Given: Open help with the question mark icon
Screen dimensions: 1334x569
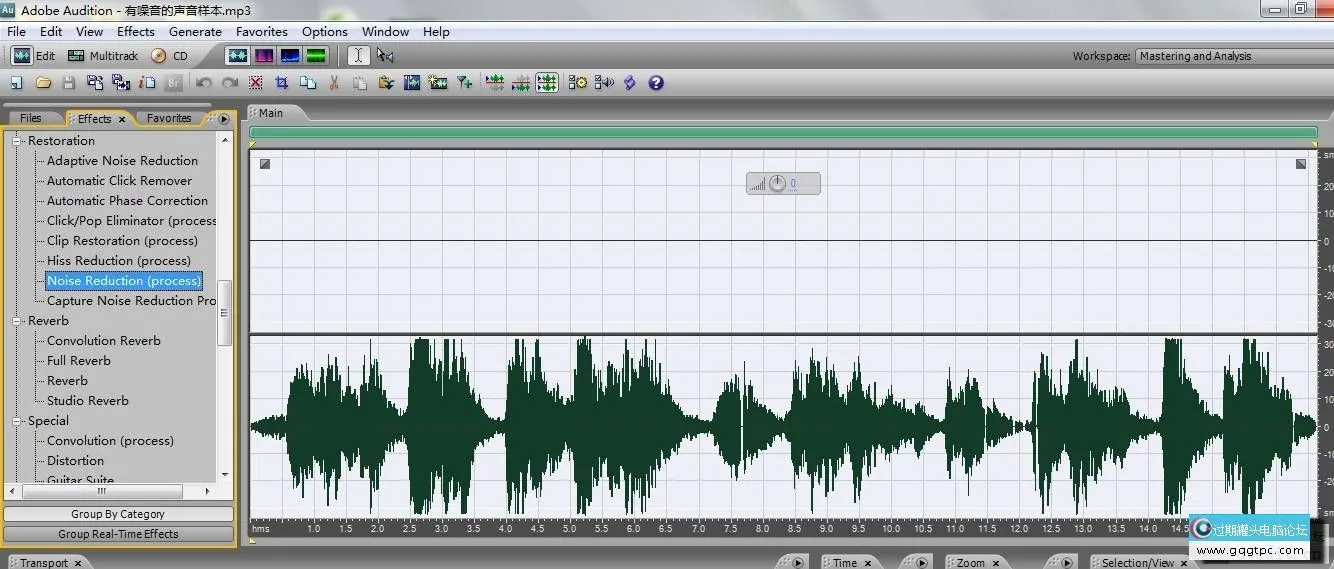Looking at the screenshot, I should [656, 83].
